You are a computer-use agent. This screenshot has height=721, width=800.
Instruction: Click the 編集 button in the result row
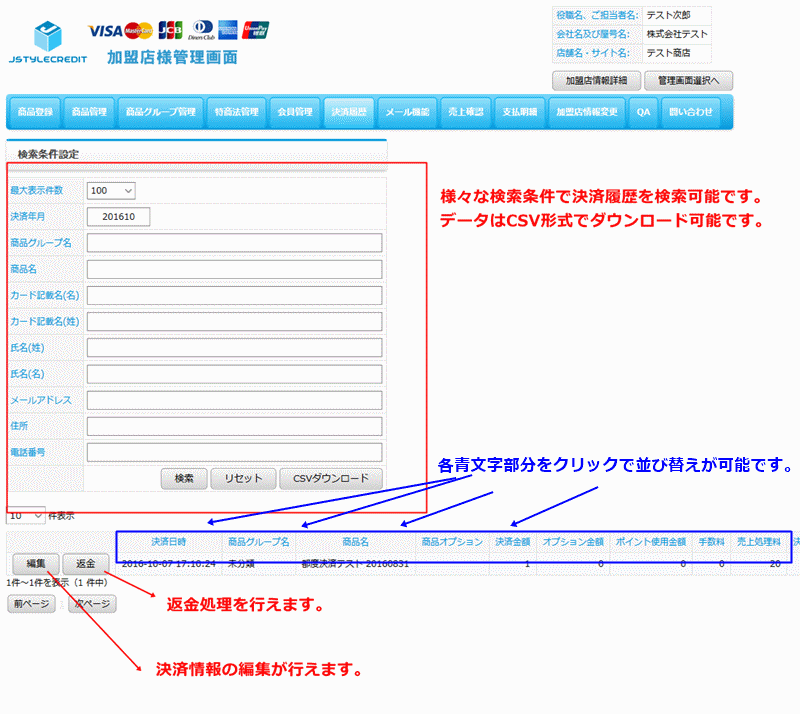(36, 564)
